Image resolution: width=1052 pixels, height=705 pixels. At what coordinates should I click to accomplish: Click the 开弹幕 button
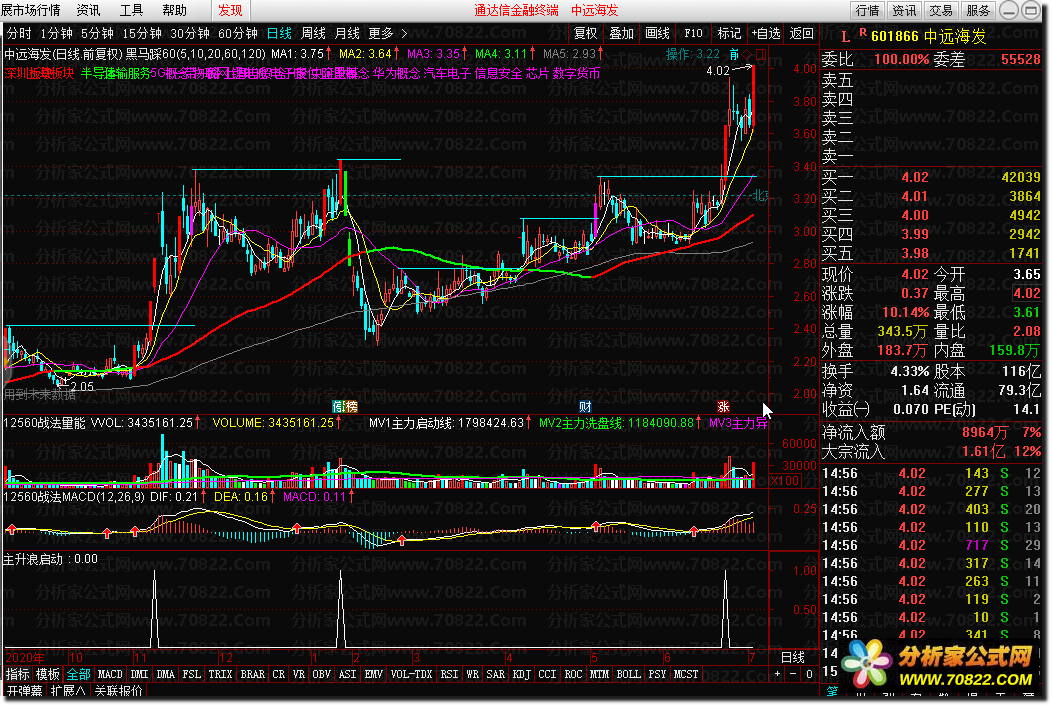(25, 690)
